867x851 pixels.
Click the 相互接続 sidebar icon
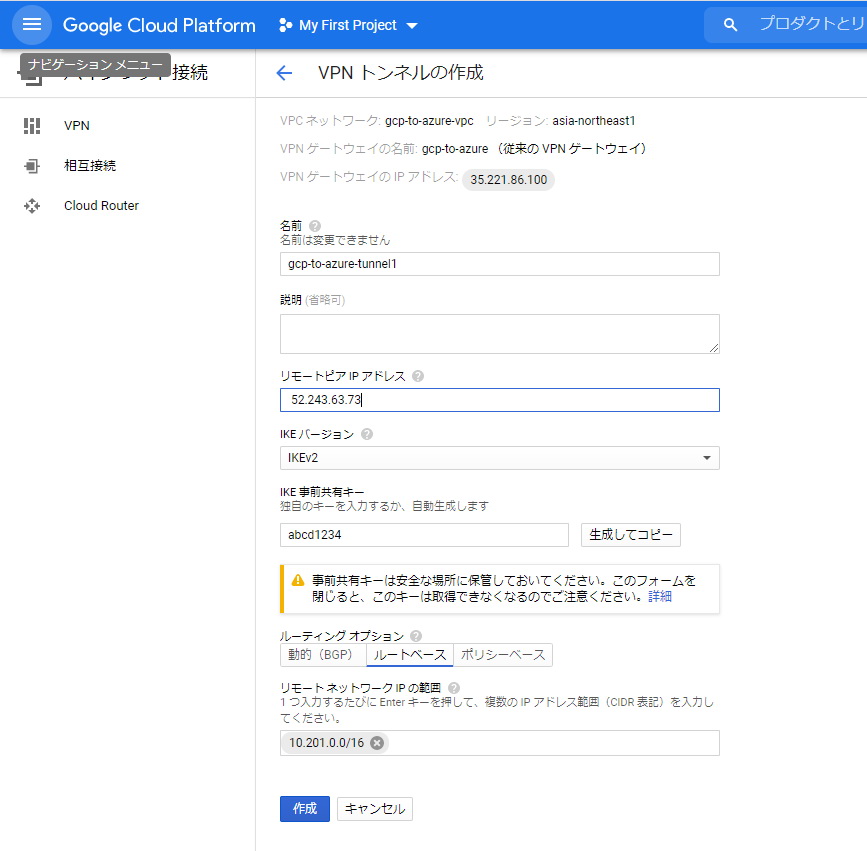click(32, 166)
